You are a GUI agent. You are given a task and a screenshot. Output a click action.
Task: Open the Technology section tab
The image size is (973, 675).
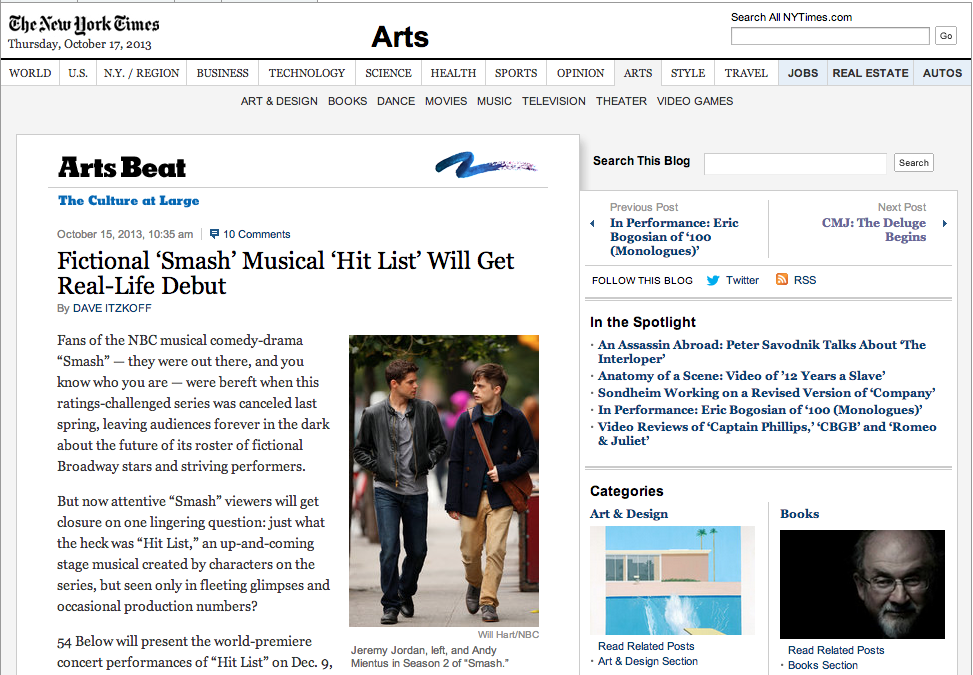(x=307, y=73)
